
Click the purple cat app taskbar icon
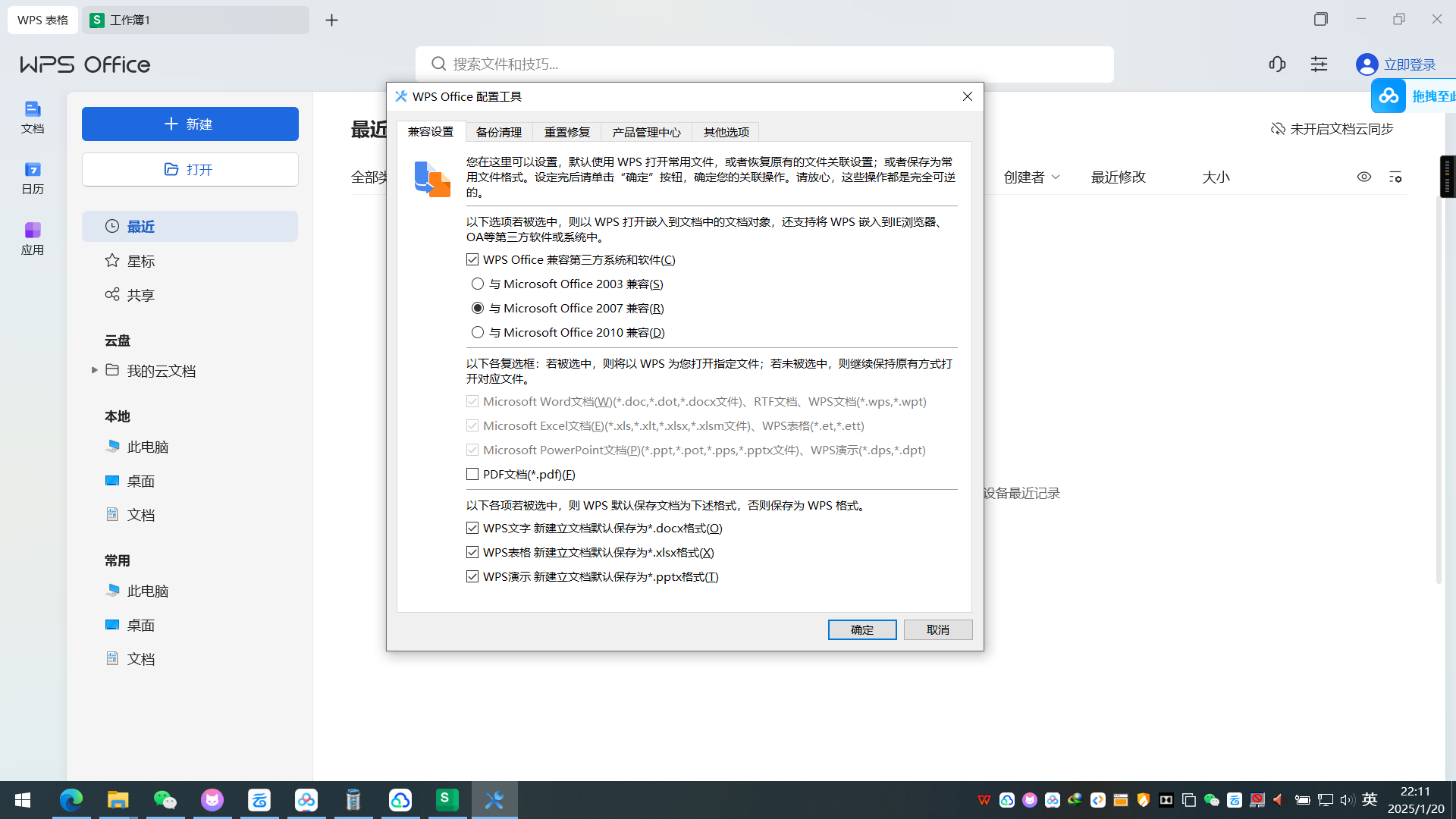212,800
